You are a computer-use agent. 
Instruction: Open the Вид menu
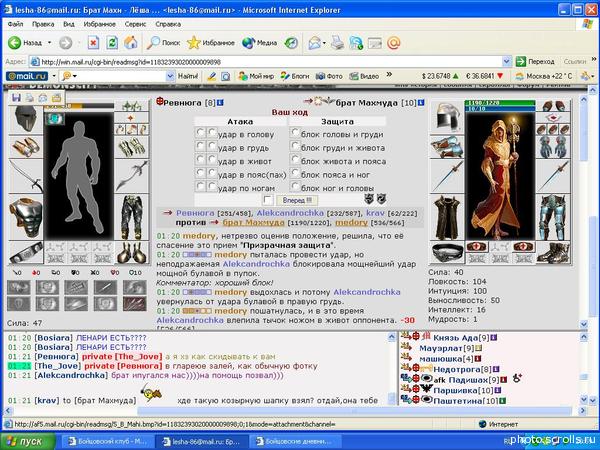pos(69,24)
